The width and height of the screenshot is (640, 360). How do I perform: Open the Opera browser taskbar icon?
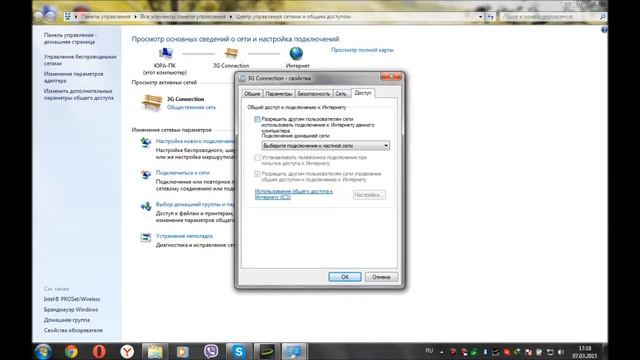(x=99, y=351)
